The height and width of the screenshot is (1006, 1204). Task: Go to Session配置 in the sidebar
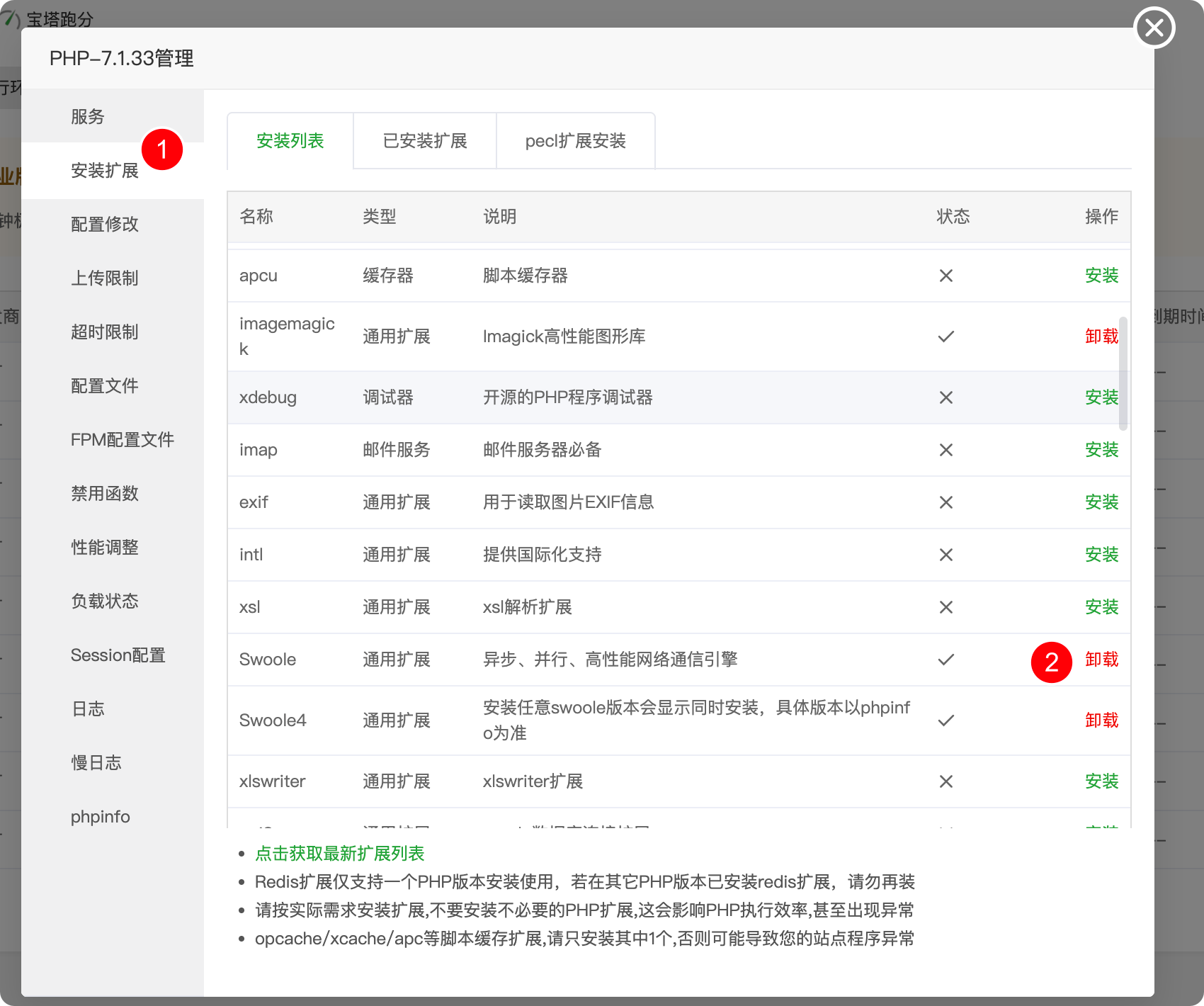tap(118, 655)
